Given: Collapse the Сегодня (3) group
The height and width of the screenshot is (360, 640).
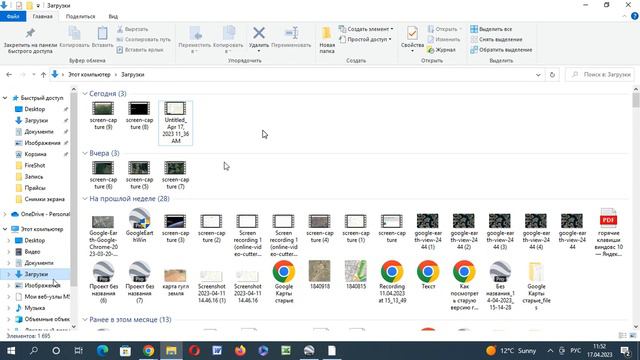Looking at the screenshot, I should tap(85, 94).
